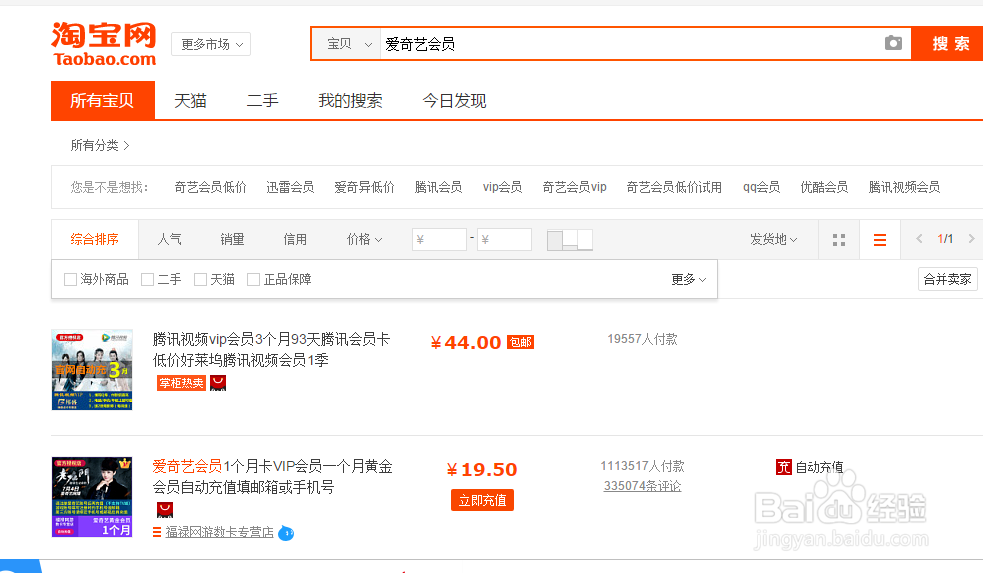983x573 pixels.
Task: Sort results by 销量
Action: (232, 239)
